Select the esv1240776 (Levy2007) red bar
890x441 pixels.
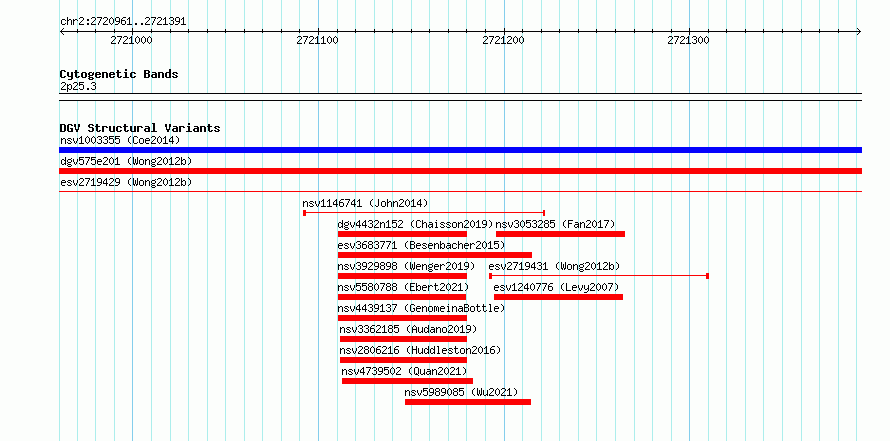pos(559,297)
